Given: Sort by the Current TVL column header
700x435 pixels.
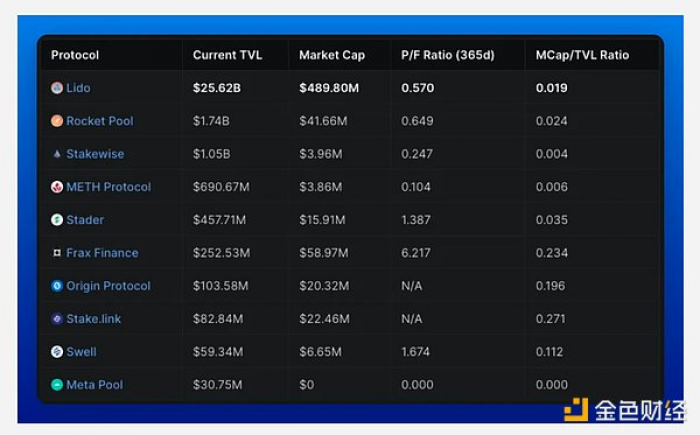Looking at the screenshot, I should [x=227, y=55].
